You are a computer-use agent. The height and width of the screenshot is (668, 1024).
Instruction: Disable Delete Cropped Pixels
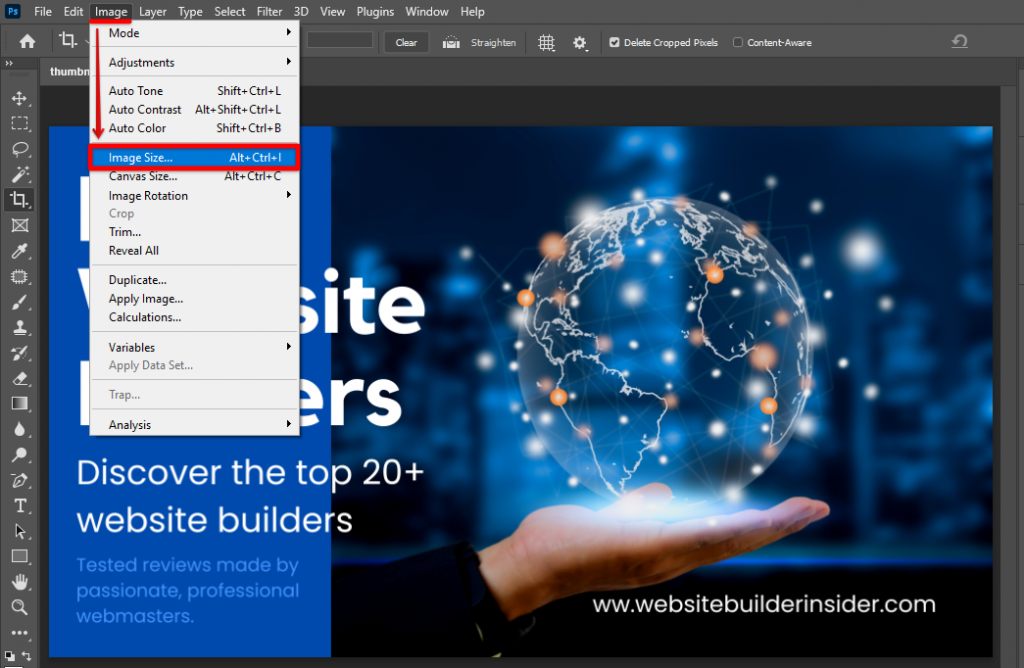point(614,42)
